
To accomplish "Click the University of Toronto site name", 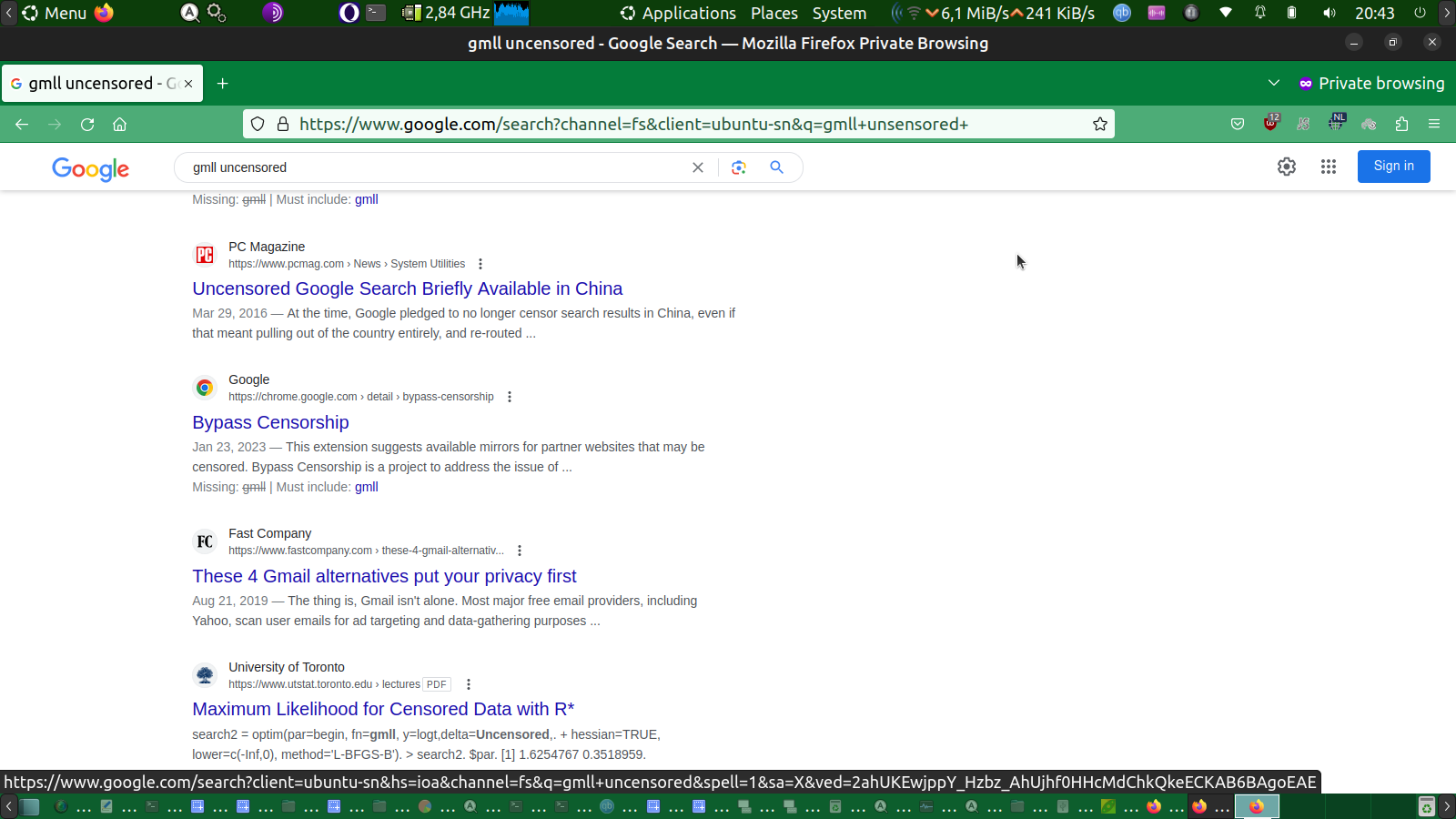I will pos(287,667).
